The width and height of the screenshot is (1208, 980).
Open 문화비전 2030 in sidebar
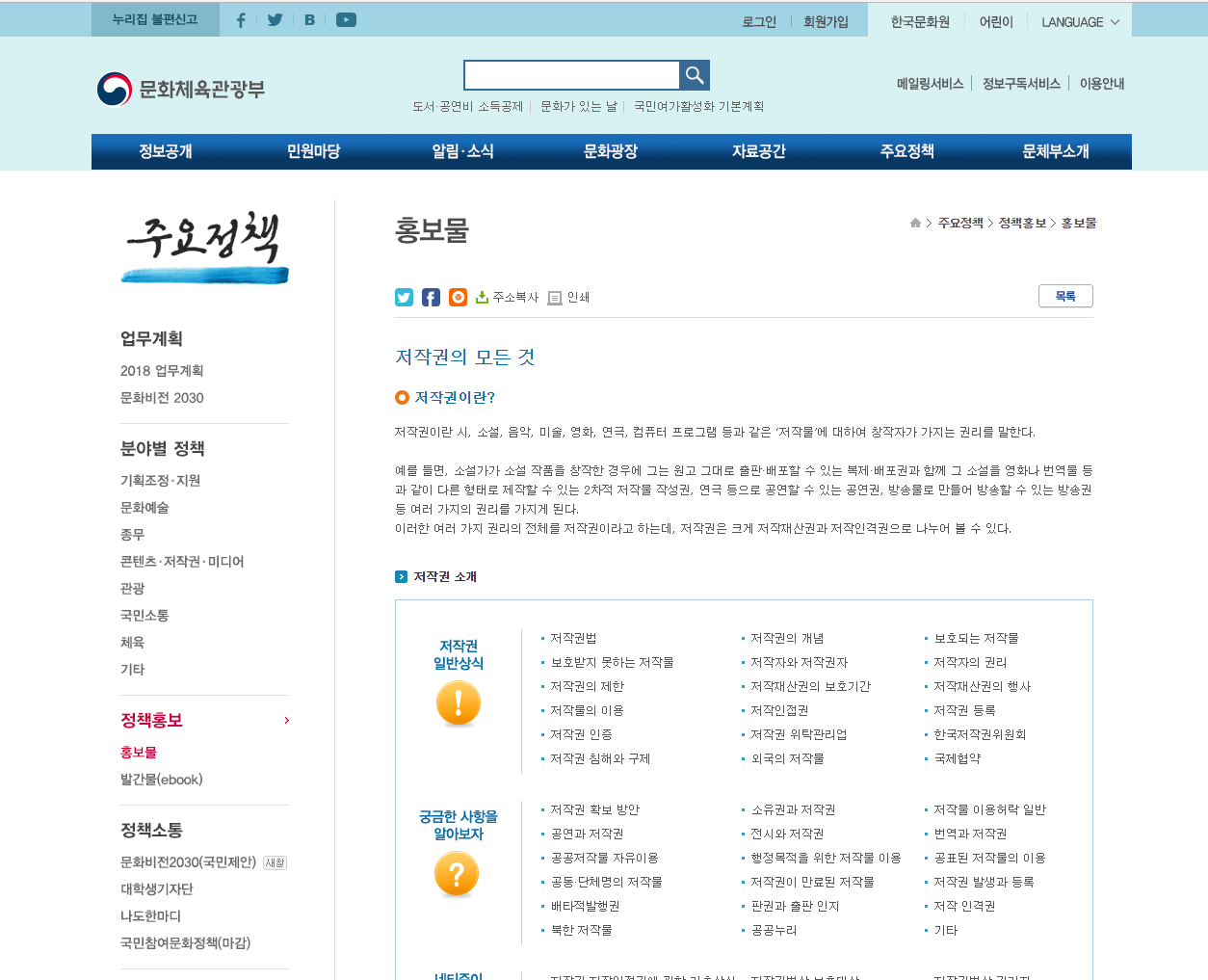coord(162,398)
